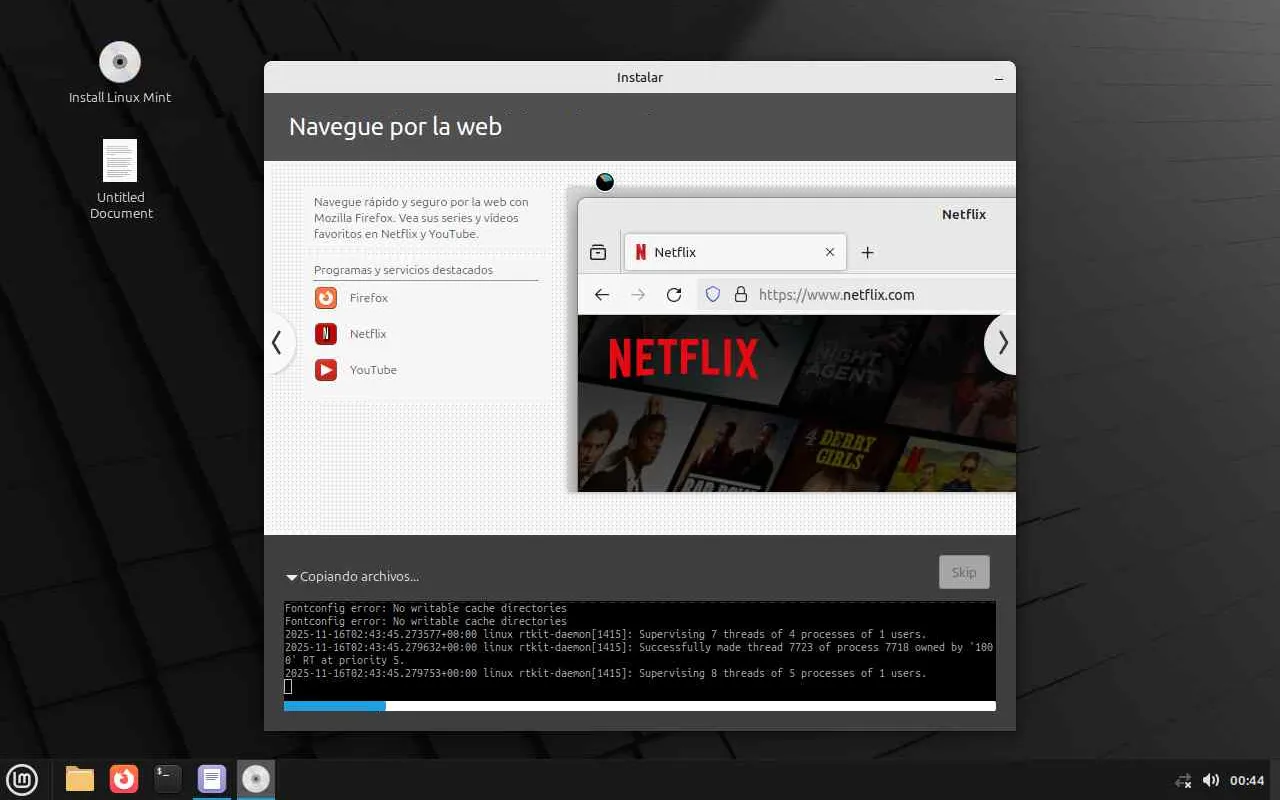Screen dimensions: 1280x800
Task: Click the YouTube label in the featured list
Action: [x=373, y=370]
